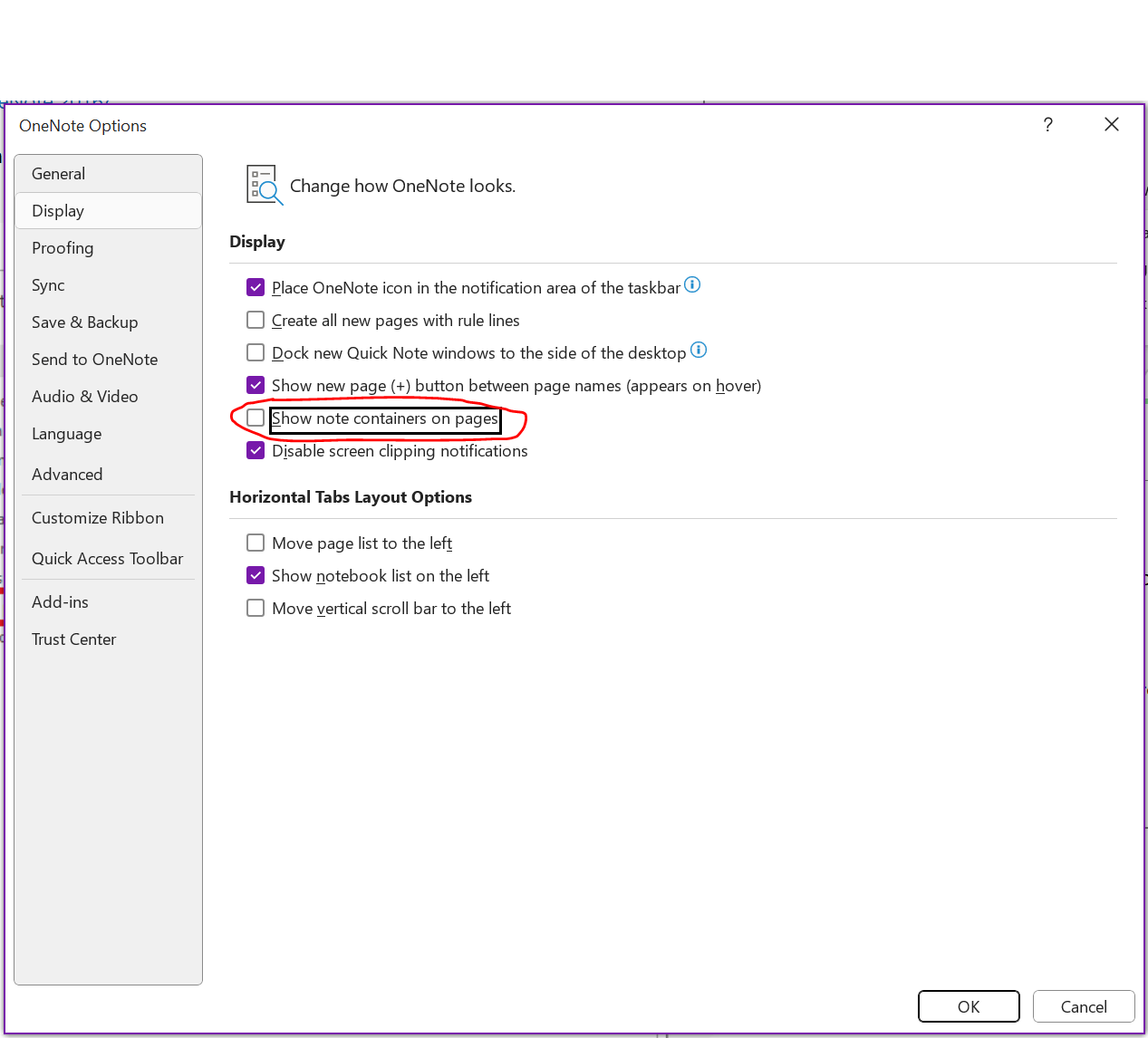Open the Sync settings category
1148x1038 pixels.
[x=108, y=285]
